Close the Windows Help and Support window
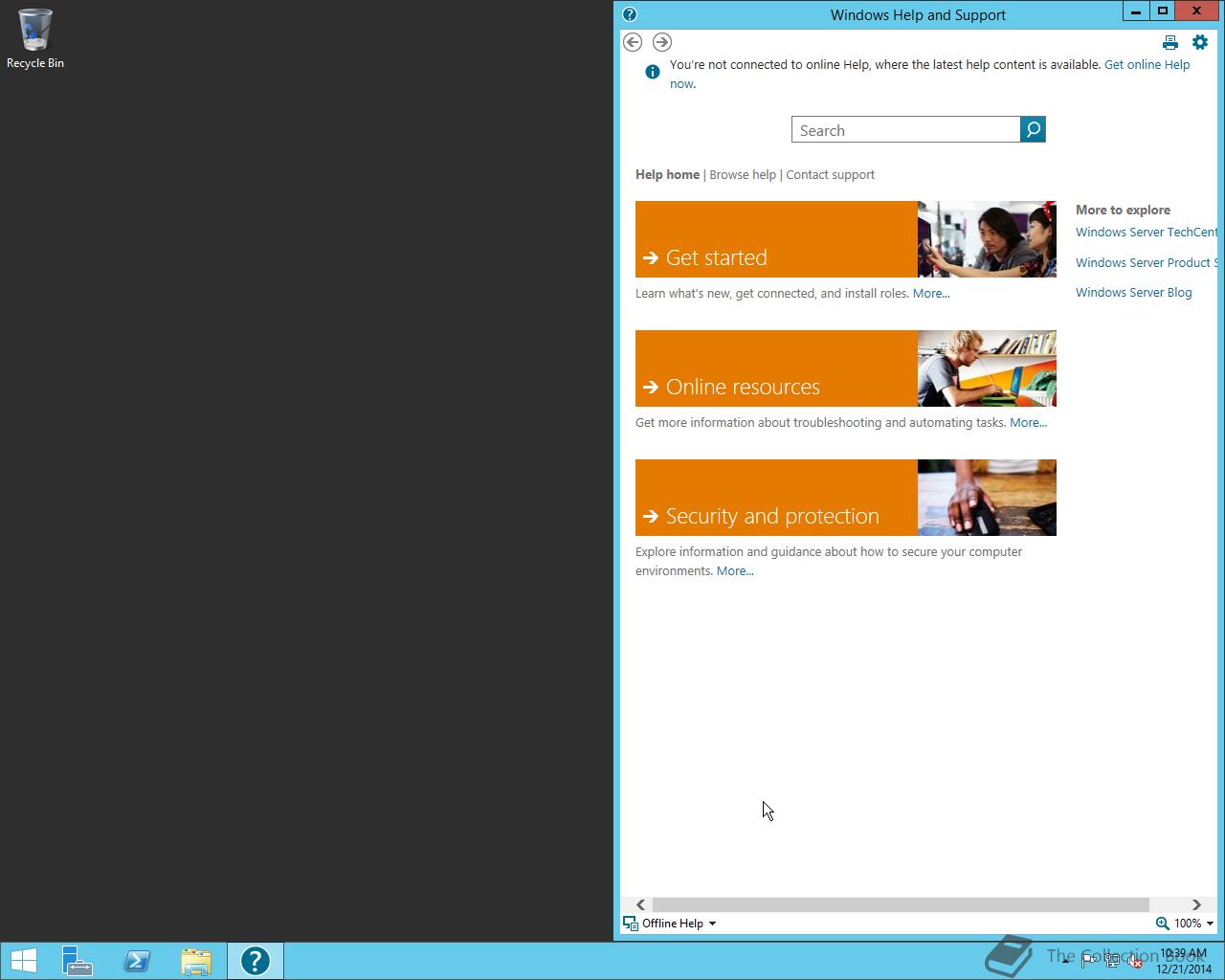This screenshot has width=1225, height=980. [1197, 11]
